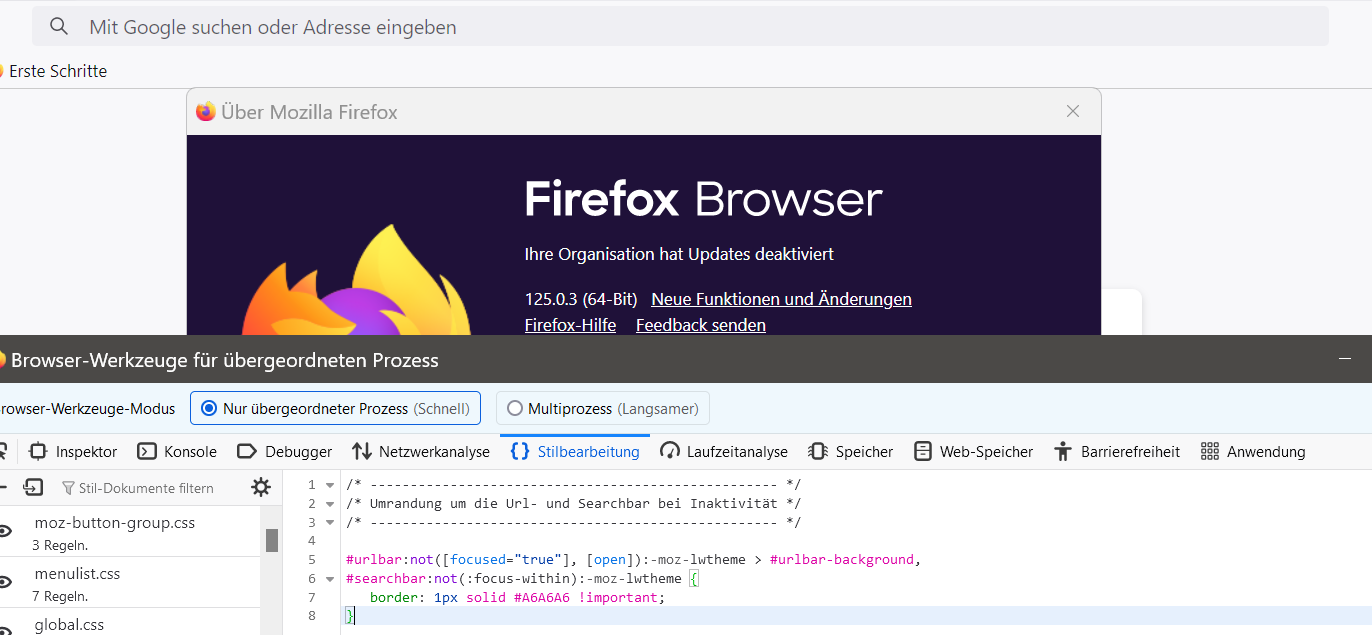
Task: Toggle visibility of menulist.css stylesheet
Action: tap(5, 583)
